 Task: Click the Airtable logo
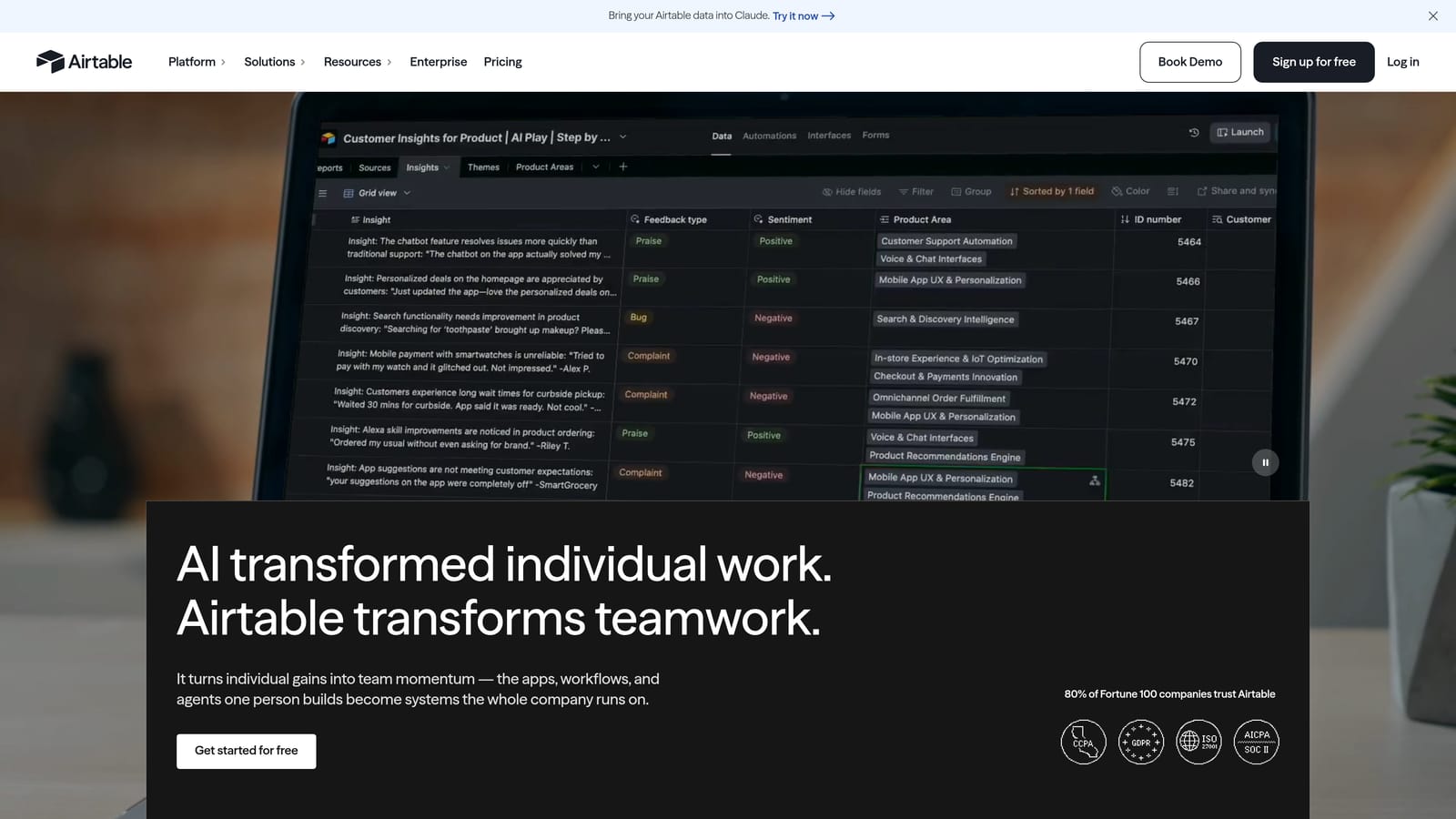point(84,62)
